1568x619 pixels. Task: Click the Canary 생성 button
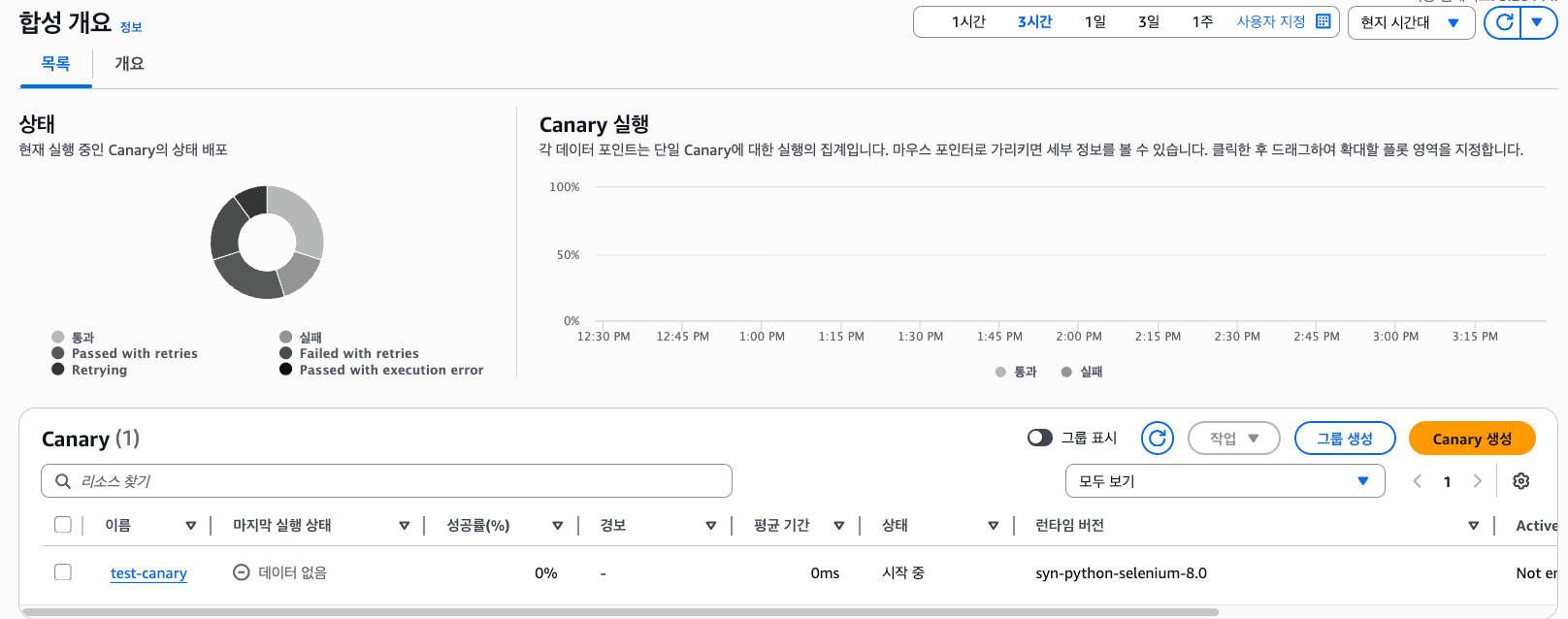1472,439
